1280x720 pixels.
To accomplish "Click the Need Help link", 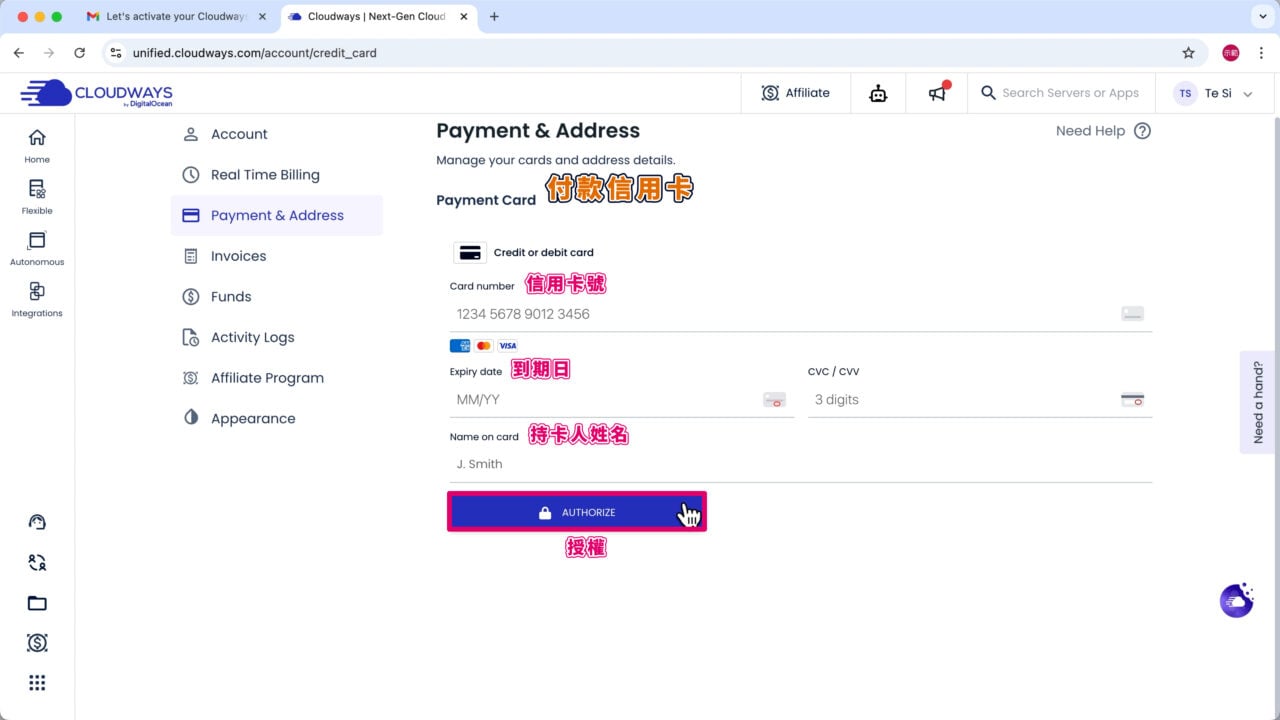I will click(1090, 131).
